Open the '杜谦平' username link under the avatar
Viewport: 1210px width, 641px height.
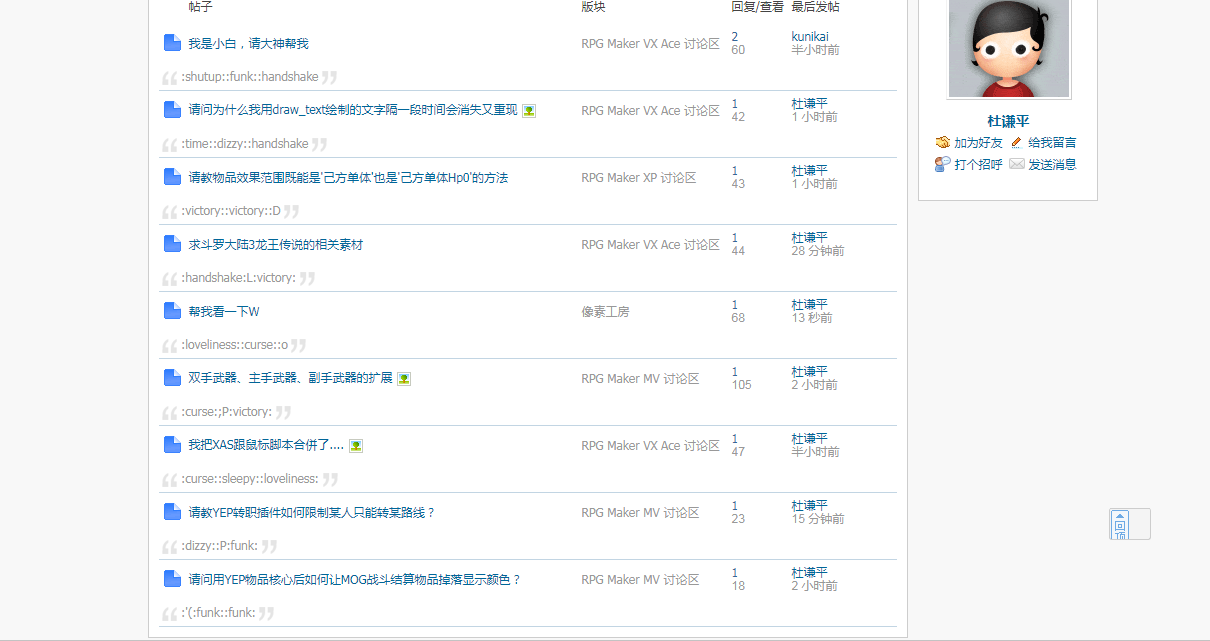pyautogui.click(x=1008, y=122)
